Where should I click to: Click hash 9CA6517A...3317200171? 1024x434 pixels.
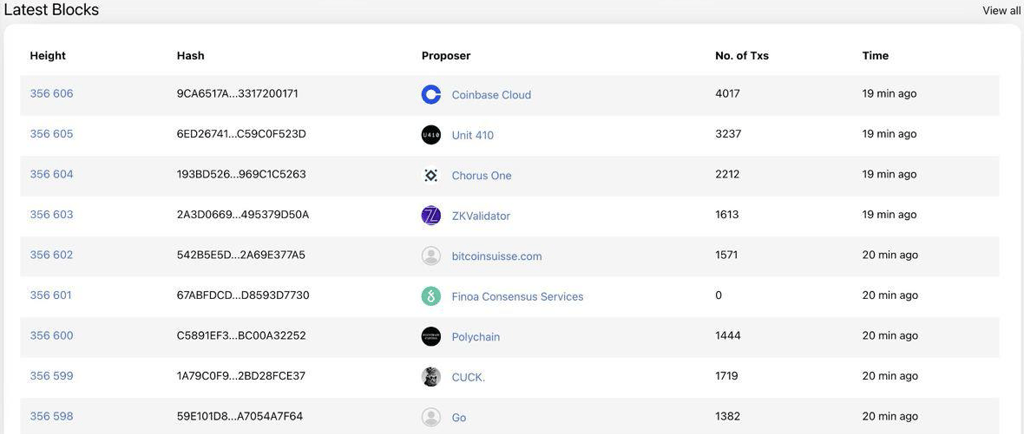(x=237, y=94)
